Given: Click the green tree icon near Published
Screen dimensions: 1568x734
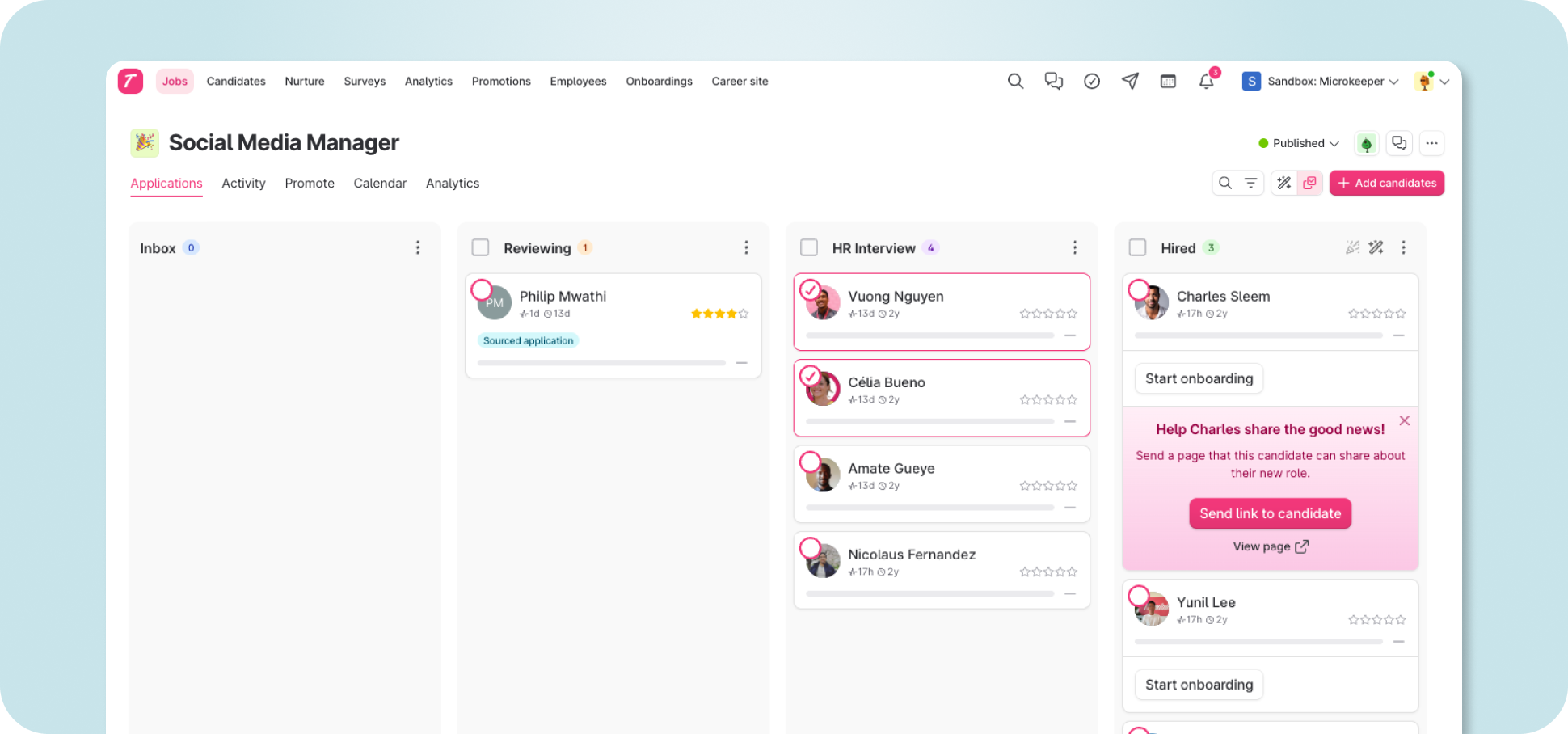Looking at the screenshot, I should click(x=1367, y=144).
